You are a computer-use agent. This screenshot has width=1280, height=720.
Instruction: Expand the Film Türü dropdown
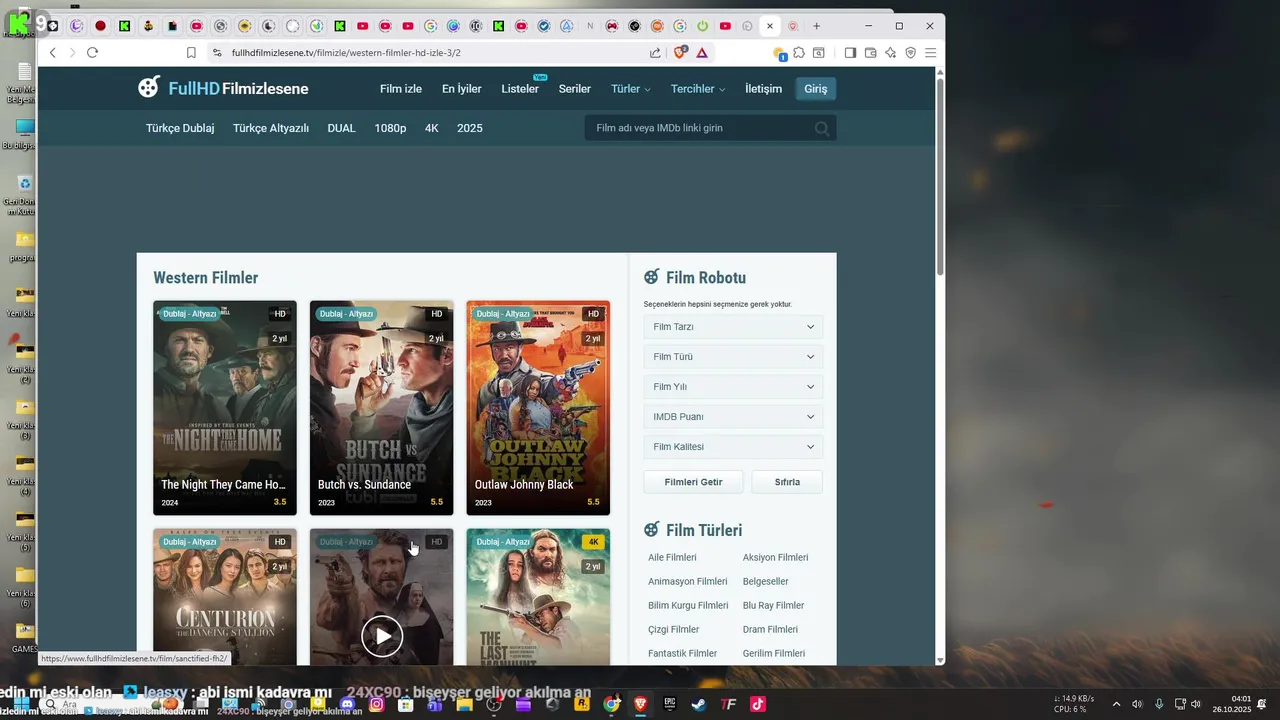pyautogui.click(x=733, y=357)
